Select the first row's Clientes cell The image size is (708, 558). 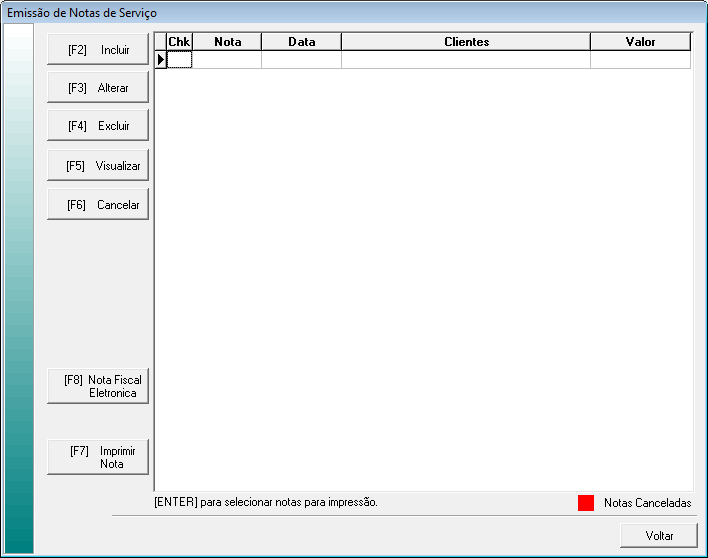click(466, 60)
